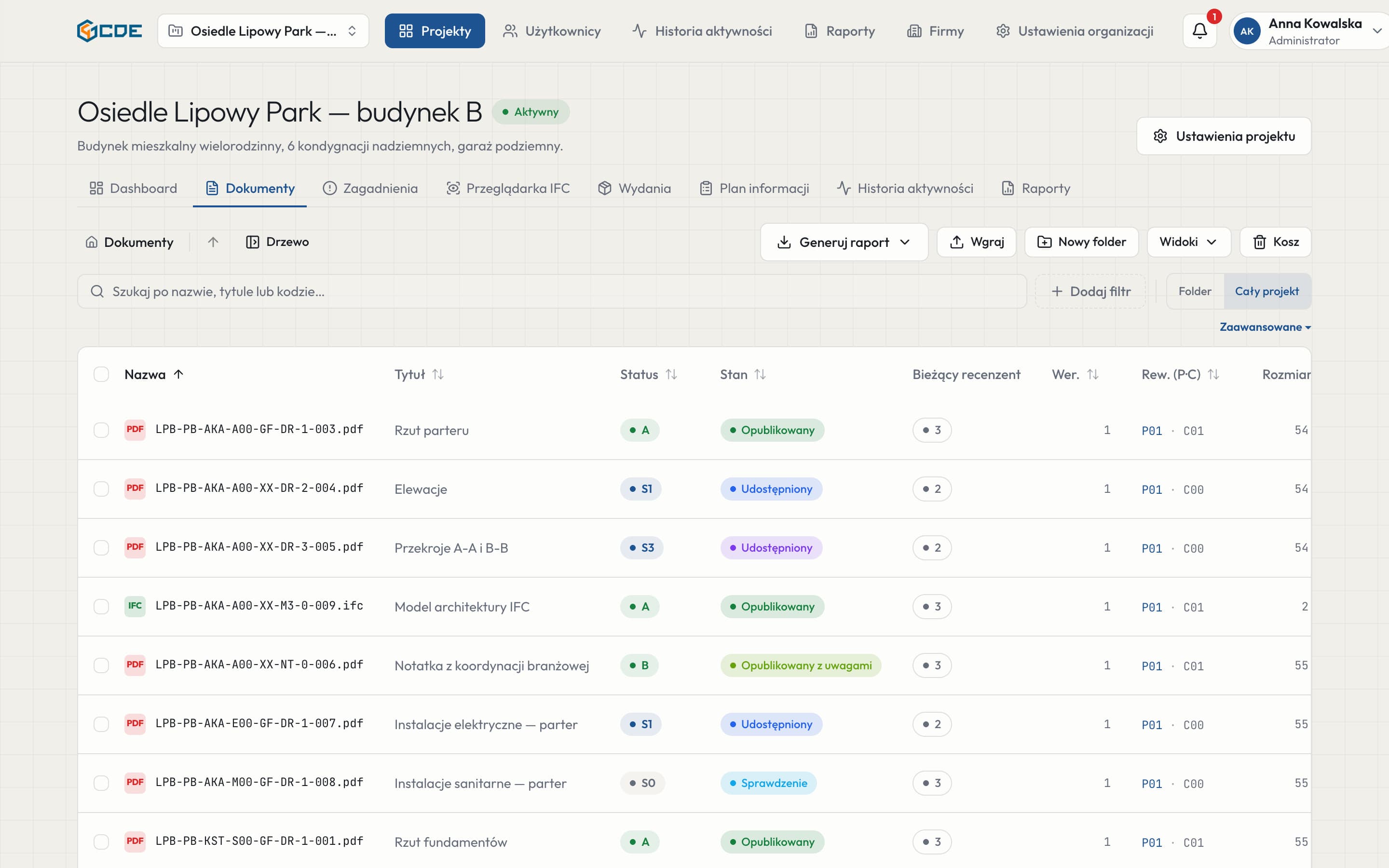This screenshot has height=868, width=1389.
Task: Check the Elewacje row checkbox
Action: (x=101, y=489)
